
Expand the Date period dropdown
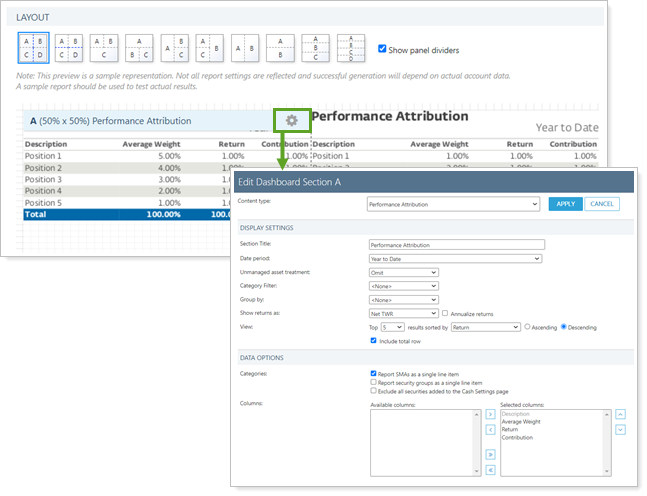(x=455, y=258)
